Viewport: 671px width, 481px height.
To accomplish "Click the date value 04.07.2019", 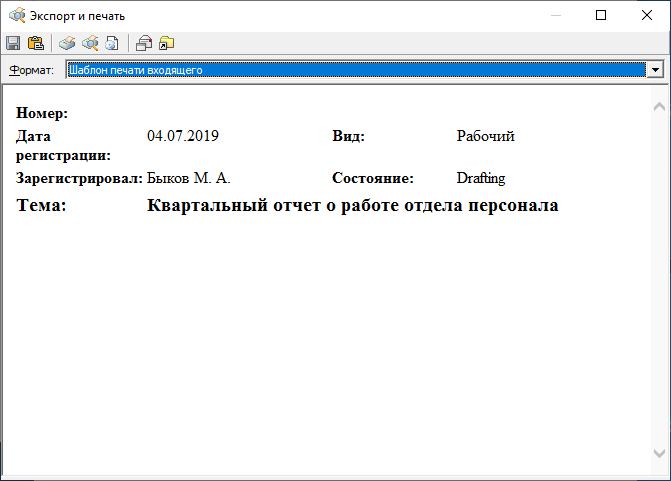I will tap(182, 136).
